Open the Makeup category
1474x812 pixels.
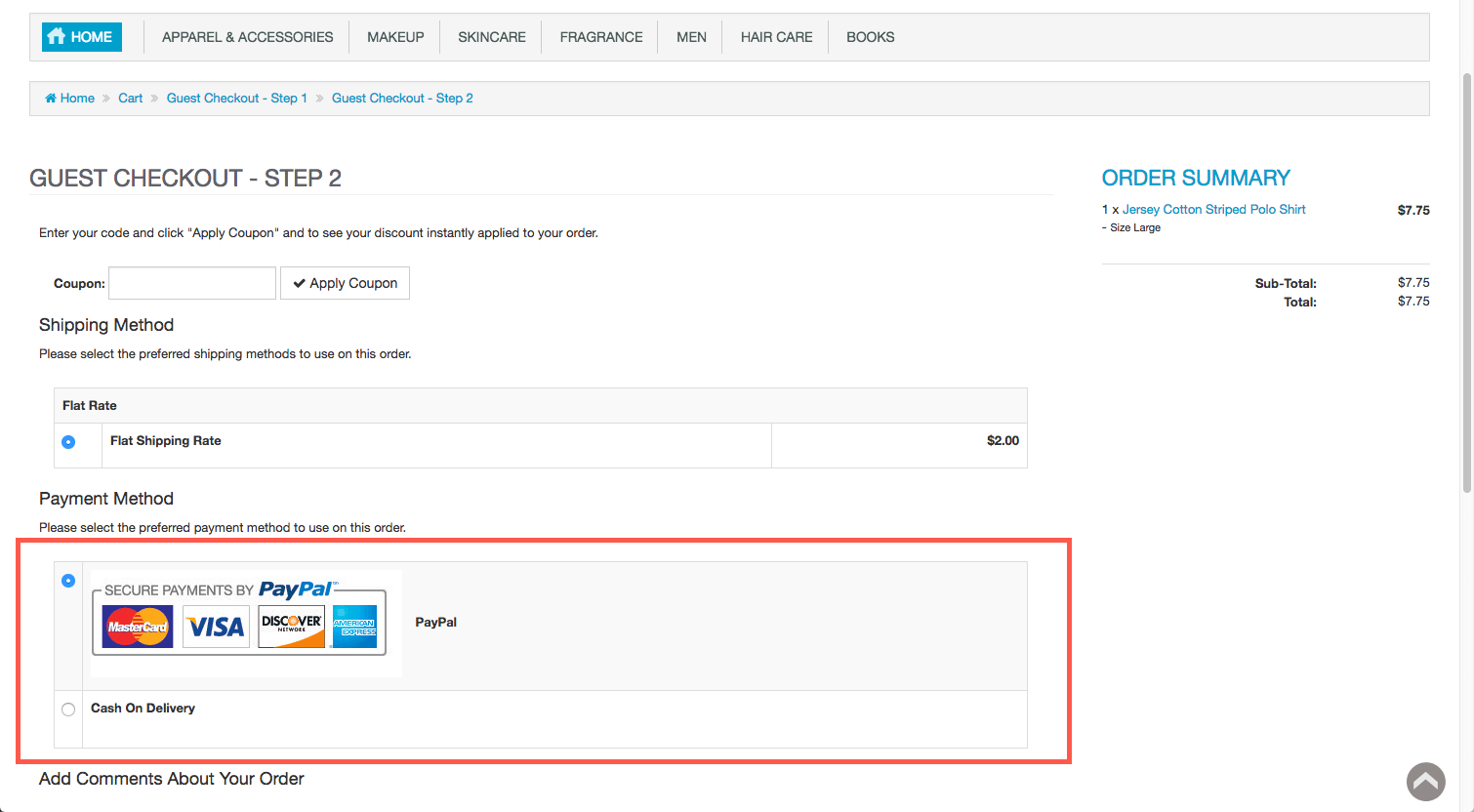point(395,37)
